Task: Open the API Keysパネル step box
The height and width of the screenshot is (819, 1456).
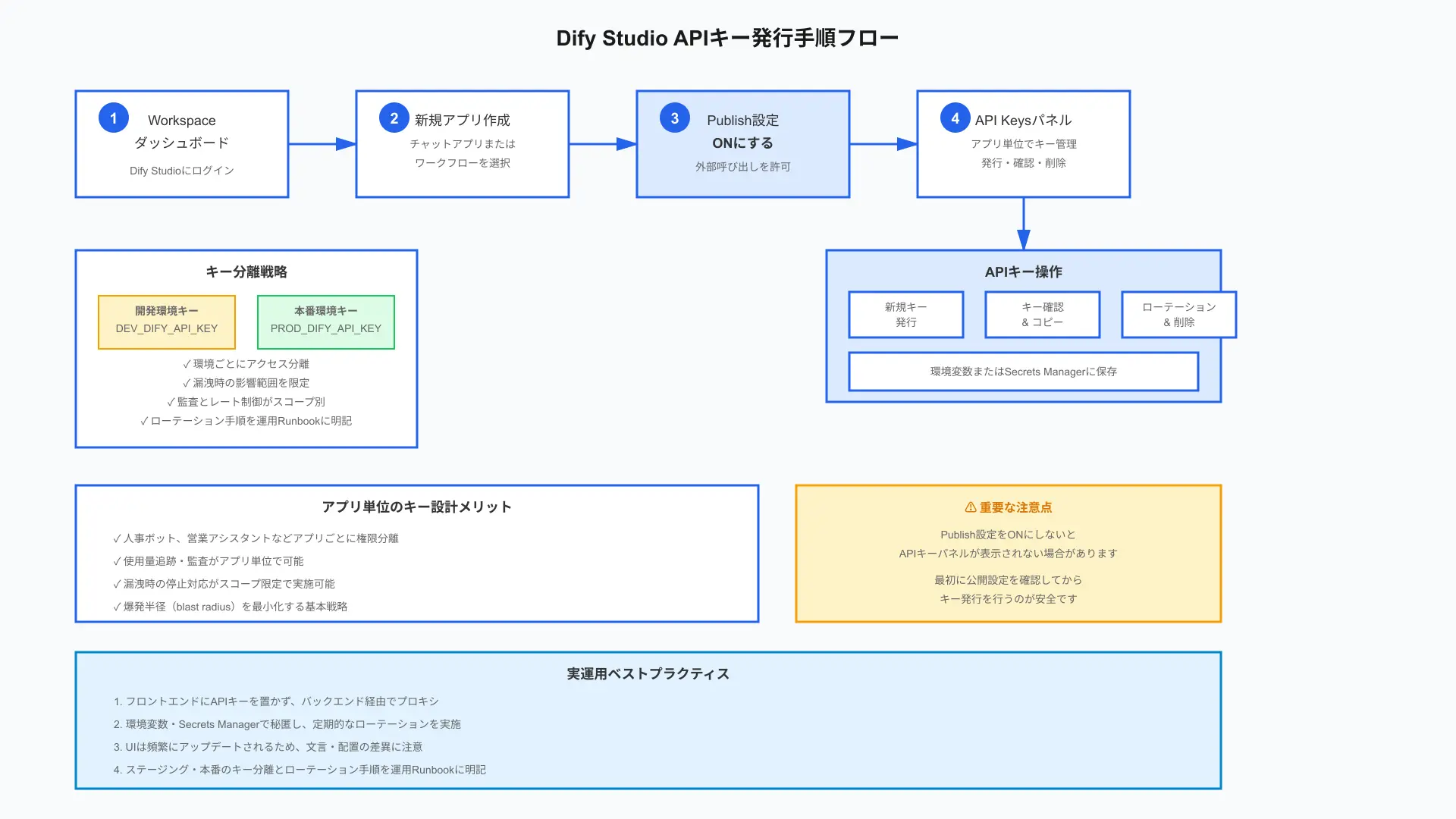Action: [1024, 144]
